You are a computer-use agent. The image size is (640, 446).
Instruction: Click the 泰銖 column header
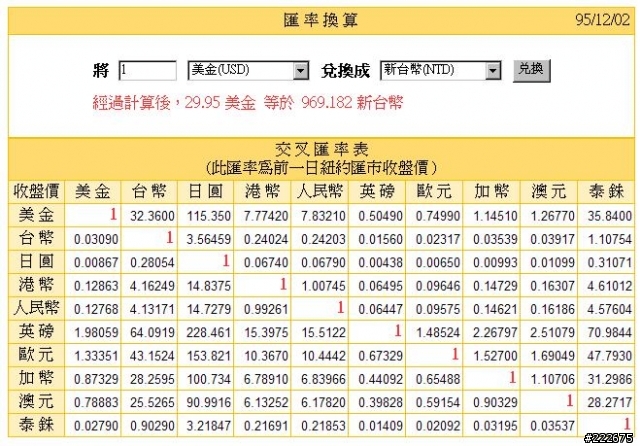[x=606, y=191]
